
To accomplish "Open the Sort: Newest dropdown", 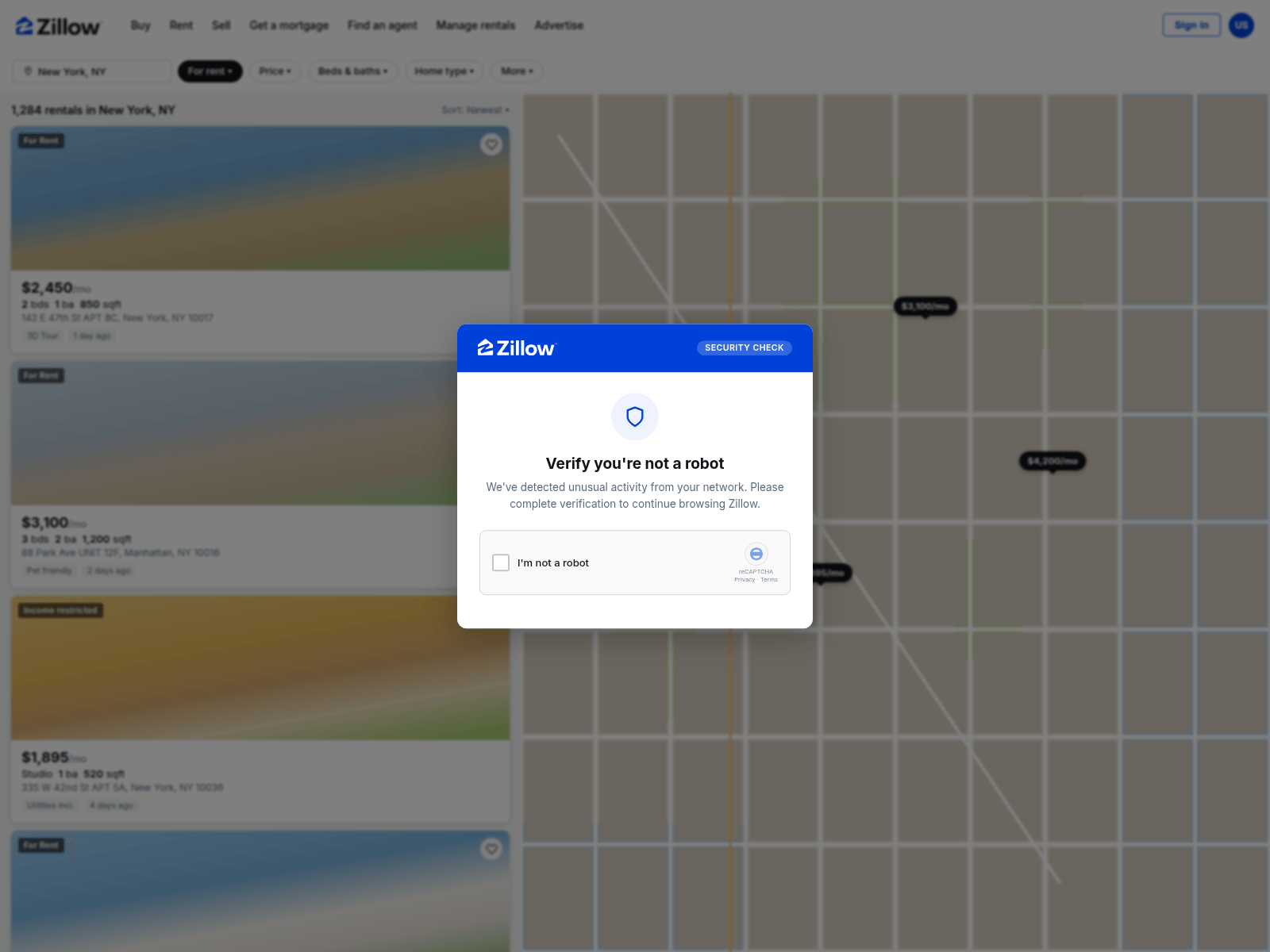I will (x=475, y=110).
